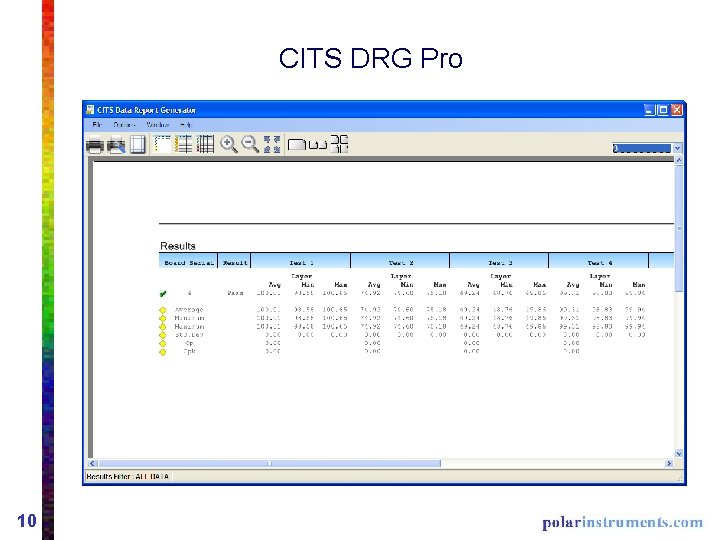The height and width of the screenshot is (540, 720).
Task: Select the no-gridlines report view icon
Action: 162,145
